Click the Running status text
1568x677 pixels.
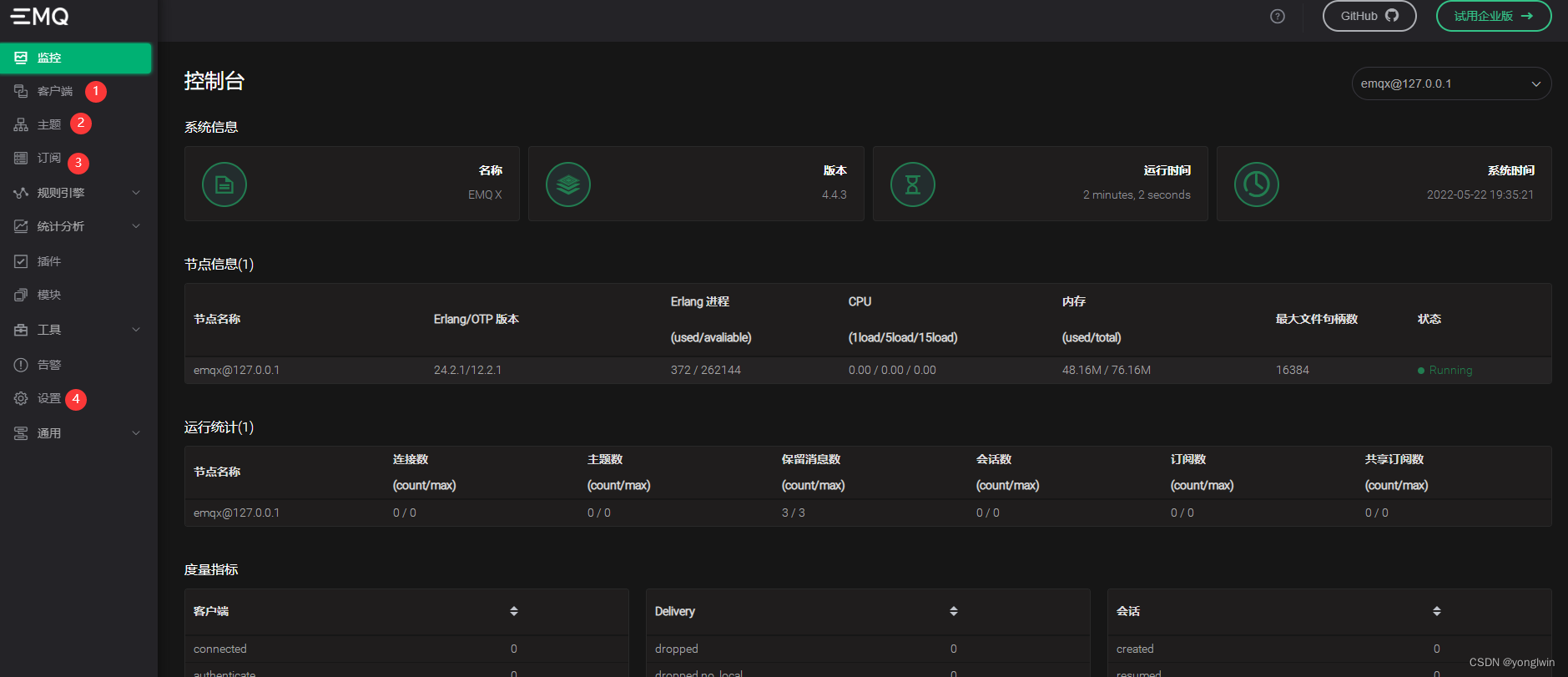[x=1450, y=370]
